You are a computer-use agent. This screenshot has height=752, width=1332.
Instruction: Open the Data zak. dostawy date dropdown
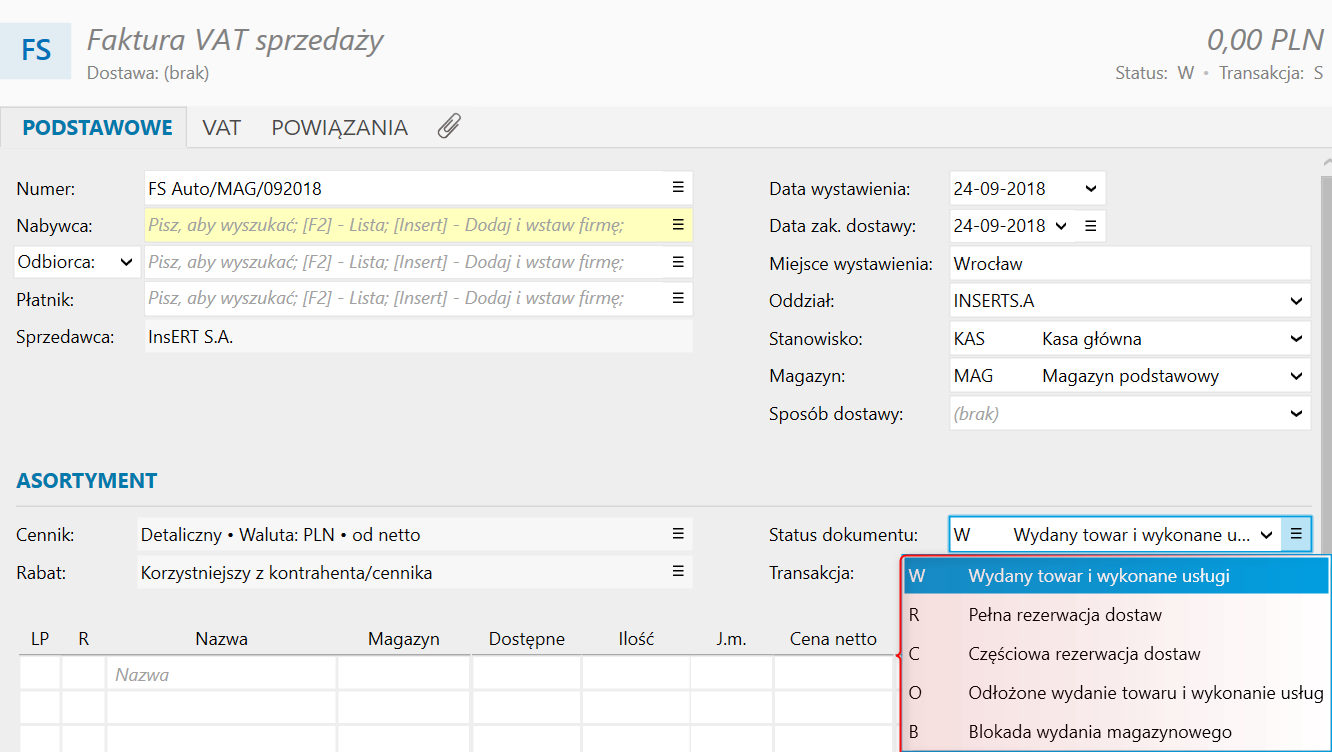pyautogui.click(x=1061, y=226)
